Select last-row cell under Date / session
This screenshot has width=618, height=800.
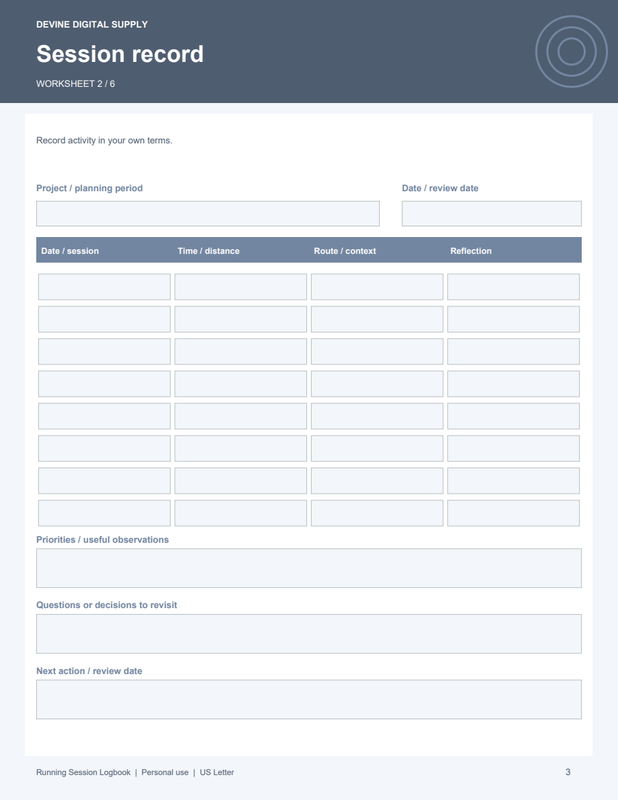tap(104, 513)
